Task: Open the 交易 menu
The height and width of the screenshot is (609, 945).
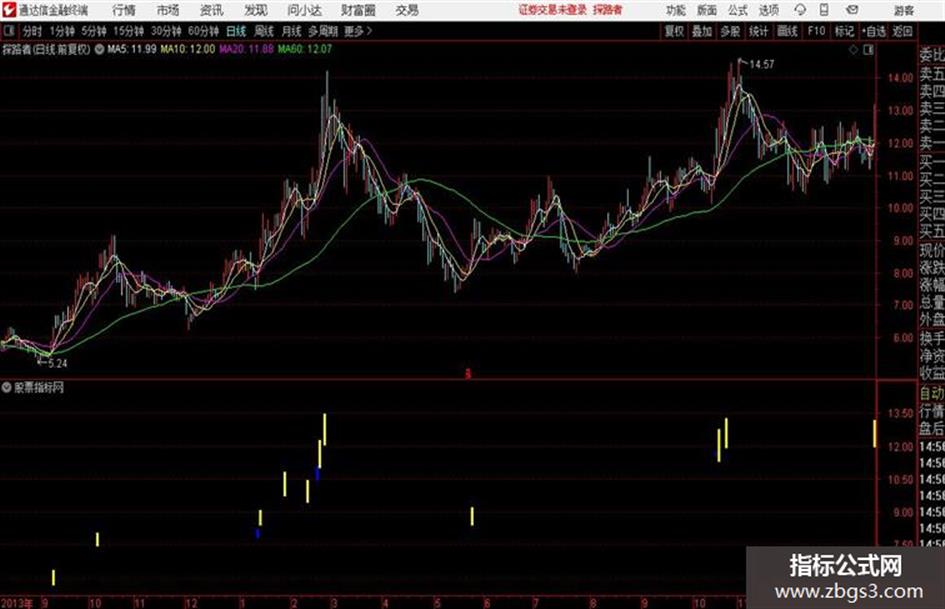Action: [407, 10]
